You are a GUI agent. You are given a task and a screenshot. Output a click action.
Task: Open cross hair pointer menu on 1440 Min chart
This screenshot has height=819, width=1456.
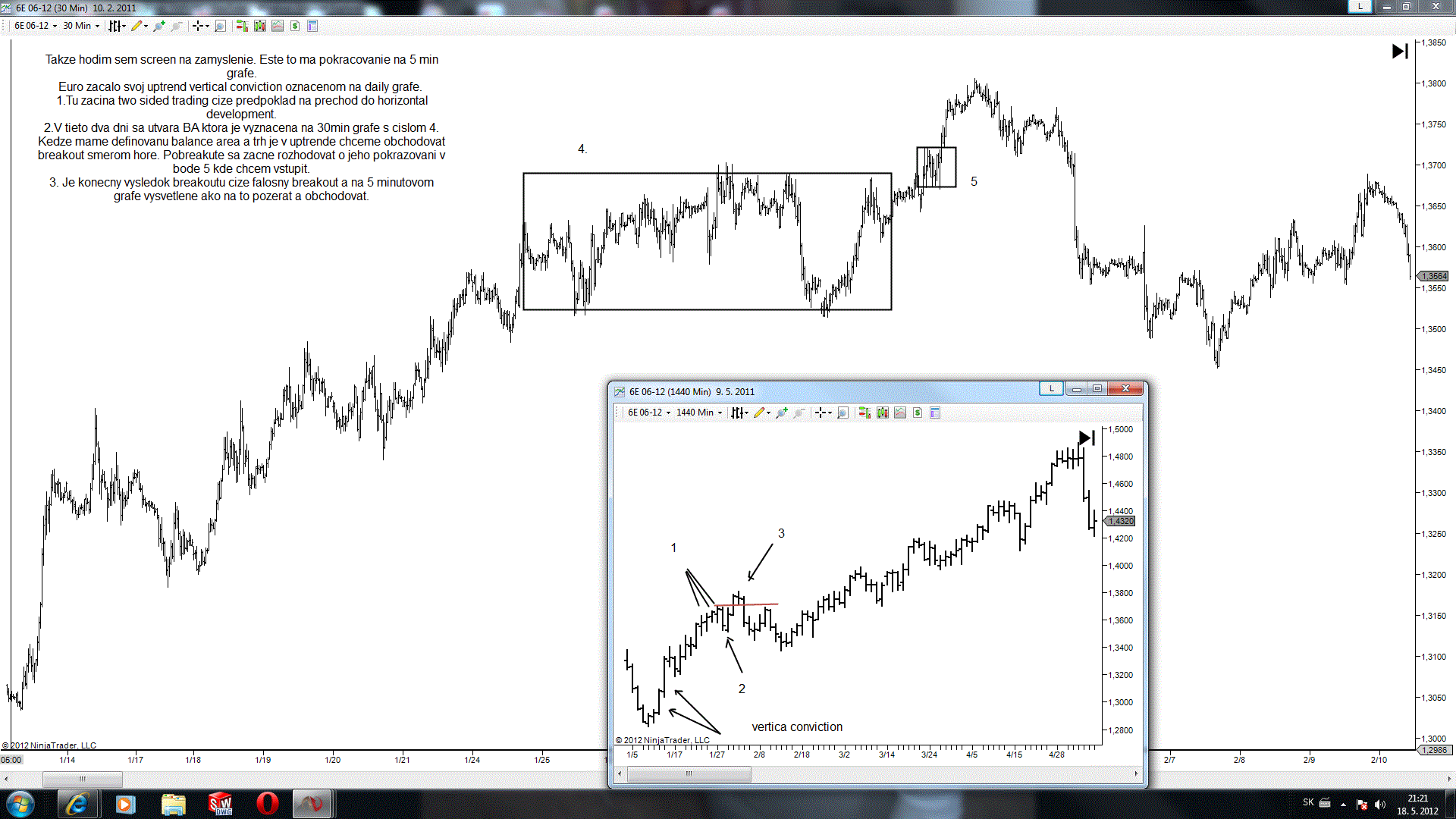(830, 413)
